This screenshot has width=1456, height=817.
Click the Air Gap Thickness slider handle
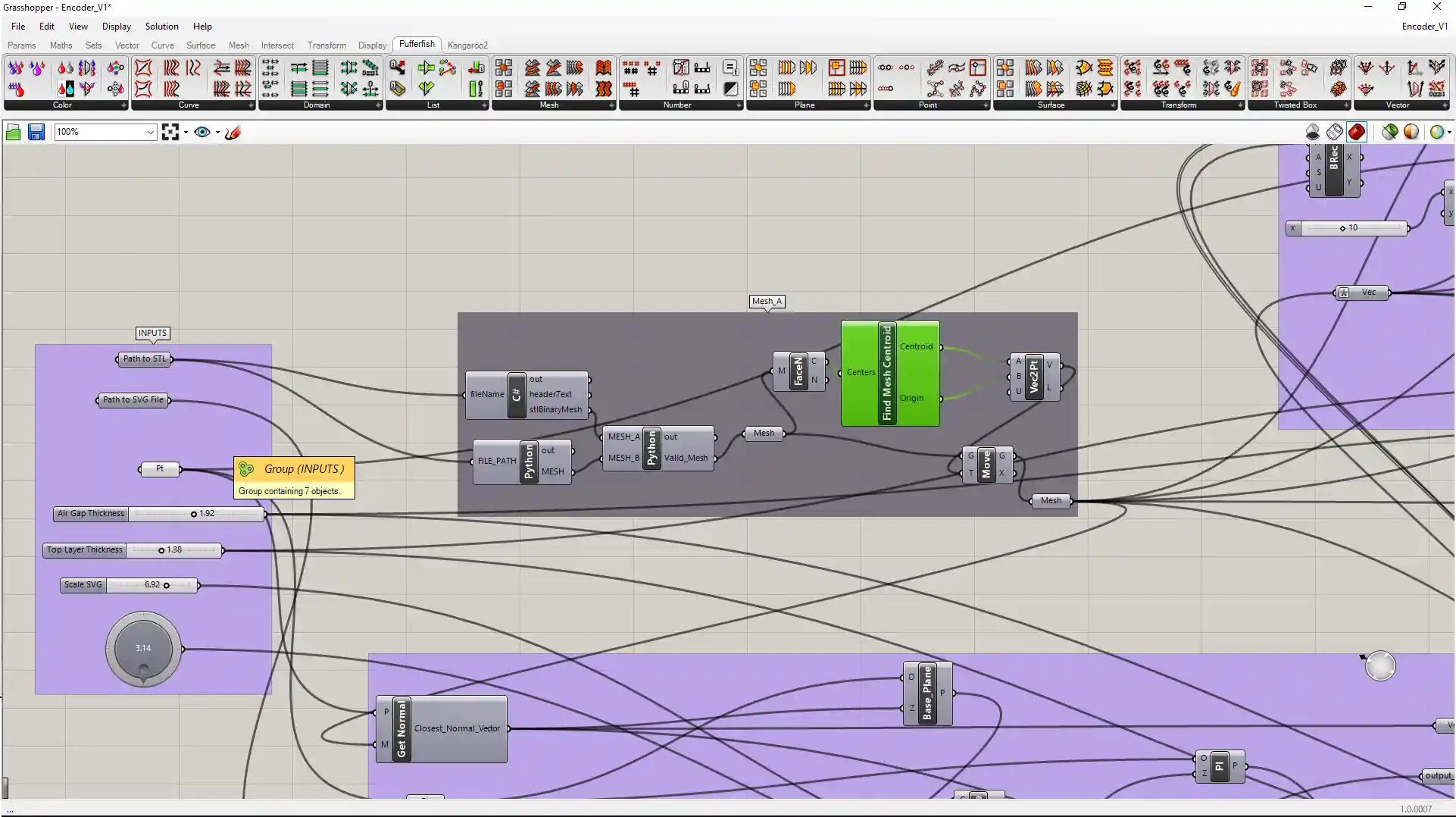[x=194, y=514]
